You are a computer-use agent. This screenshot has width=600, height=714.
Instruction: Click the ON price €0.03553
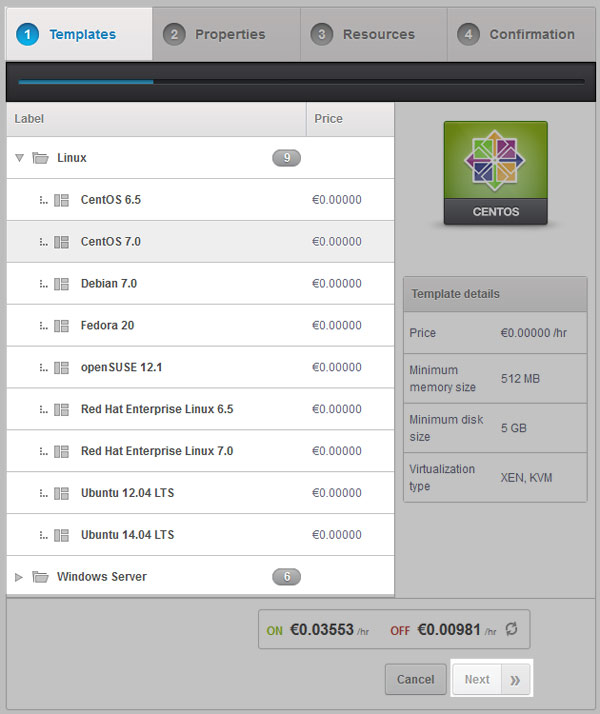click(x=322, y=630)
